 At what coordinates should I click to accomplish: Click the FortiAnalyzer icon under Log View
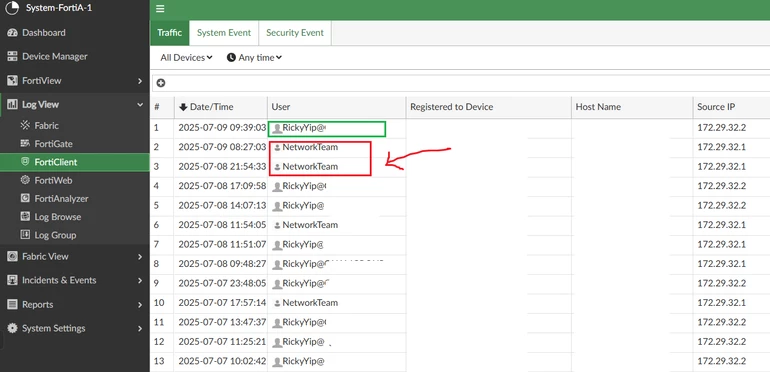(x=25, y=198)
